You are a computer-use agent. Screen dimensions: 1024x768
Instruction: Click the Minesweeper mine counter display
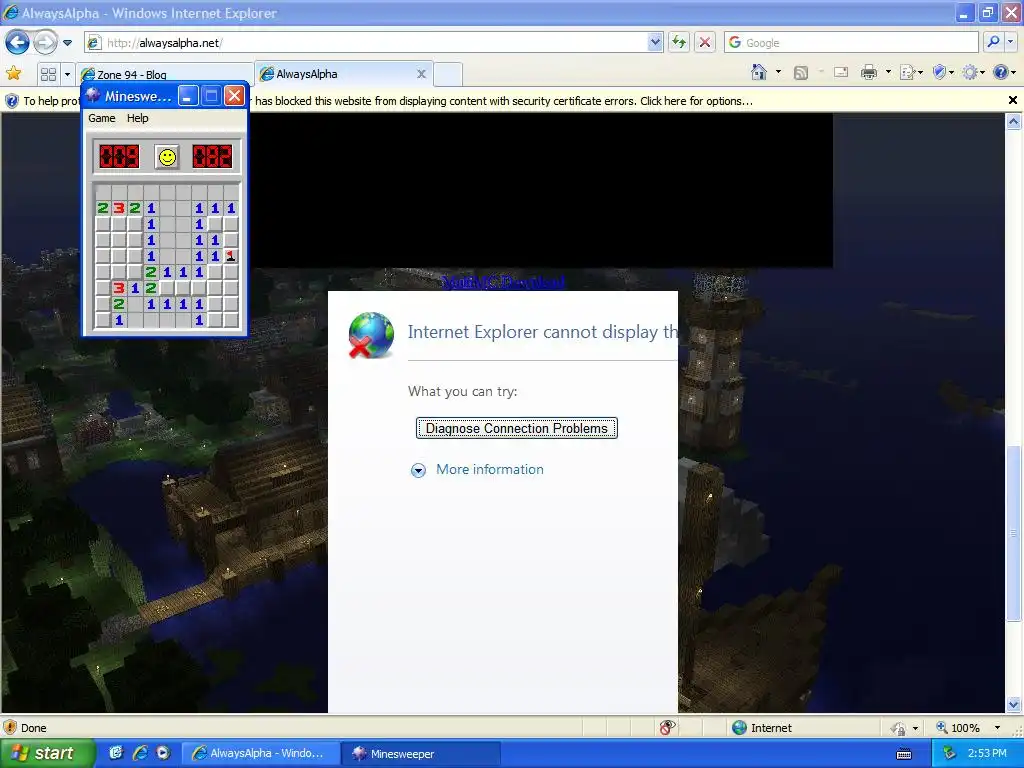click(x=119, y=157)
